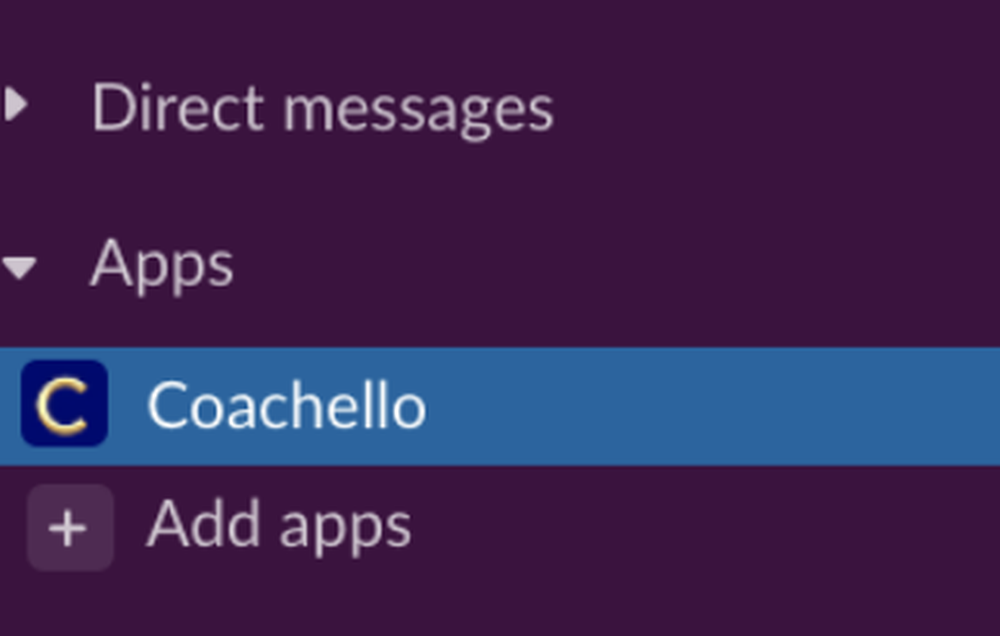Open the Coachello app icon
The height and width of the screenshot is (636, 1000).
point(64,403)
